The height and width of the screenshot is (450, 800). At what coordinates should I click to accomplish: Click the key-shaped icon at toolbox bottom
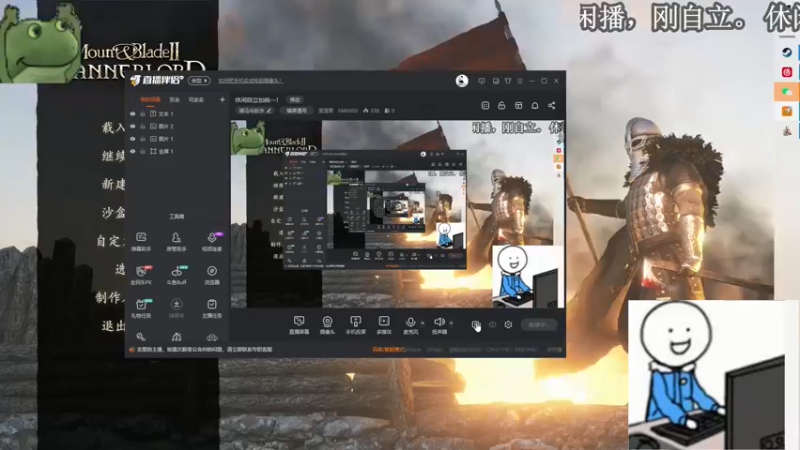pos(141,337)
